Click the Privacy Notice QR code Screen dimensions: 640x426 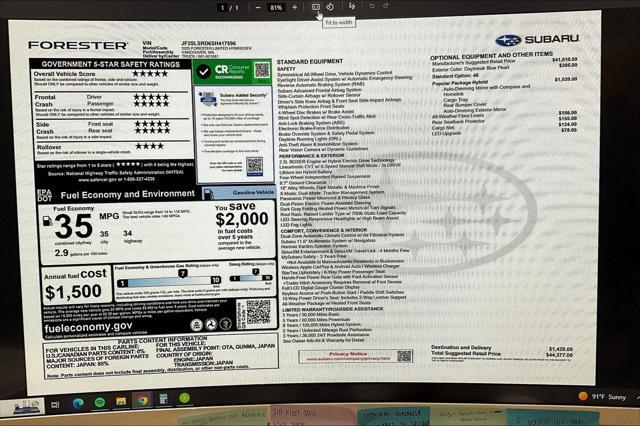tap(404, 356)
